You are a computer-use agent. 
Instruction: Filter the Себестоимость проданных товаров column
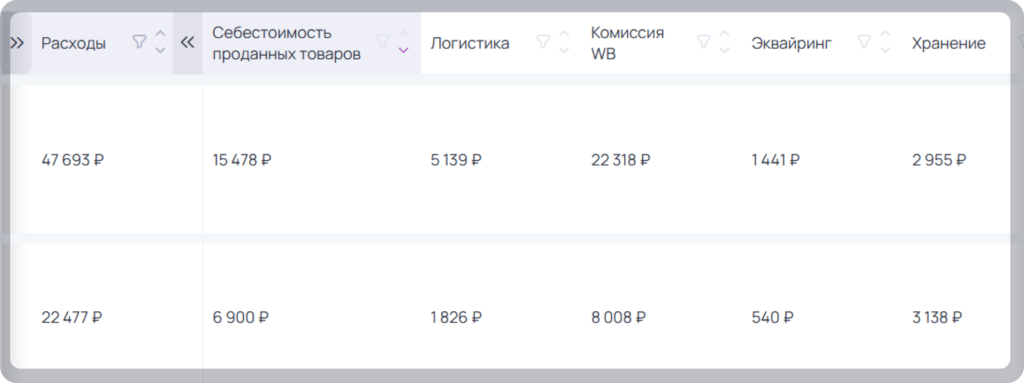[383, 42]
